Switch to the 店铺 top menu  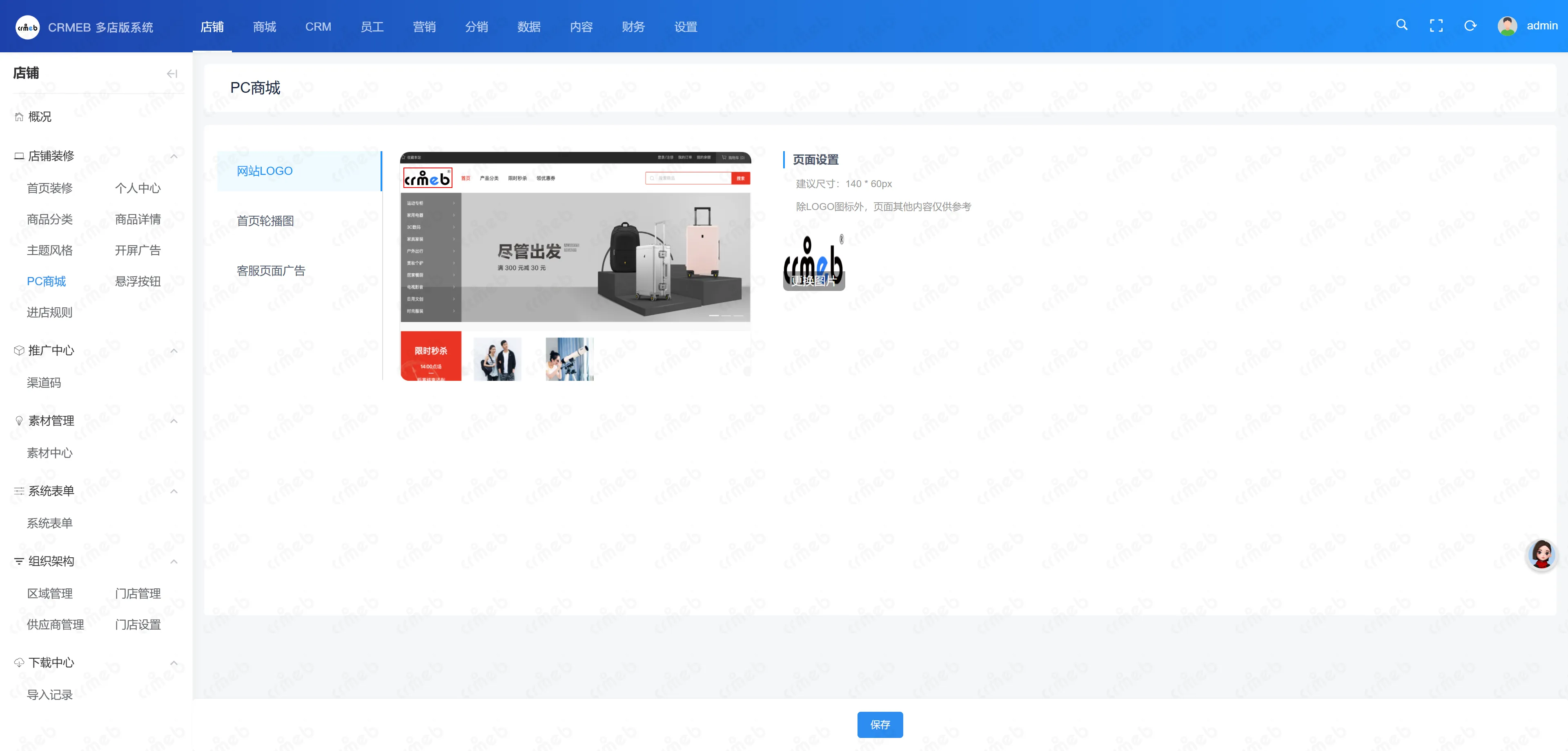coord(212,27)
